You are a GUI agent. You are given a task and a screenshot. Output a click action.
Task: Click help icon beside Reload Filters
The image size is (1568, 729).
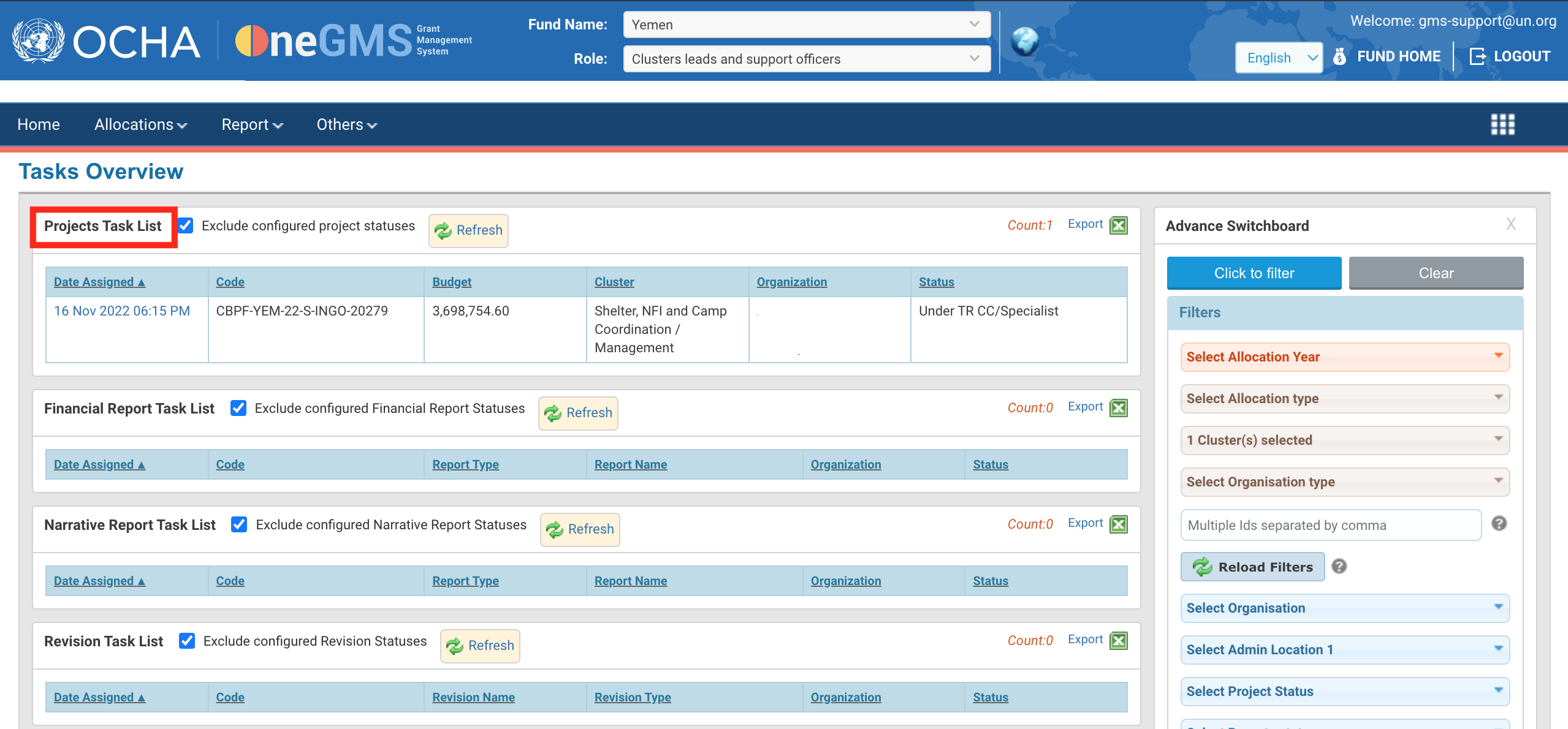pos(1339,567)
